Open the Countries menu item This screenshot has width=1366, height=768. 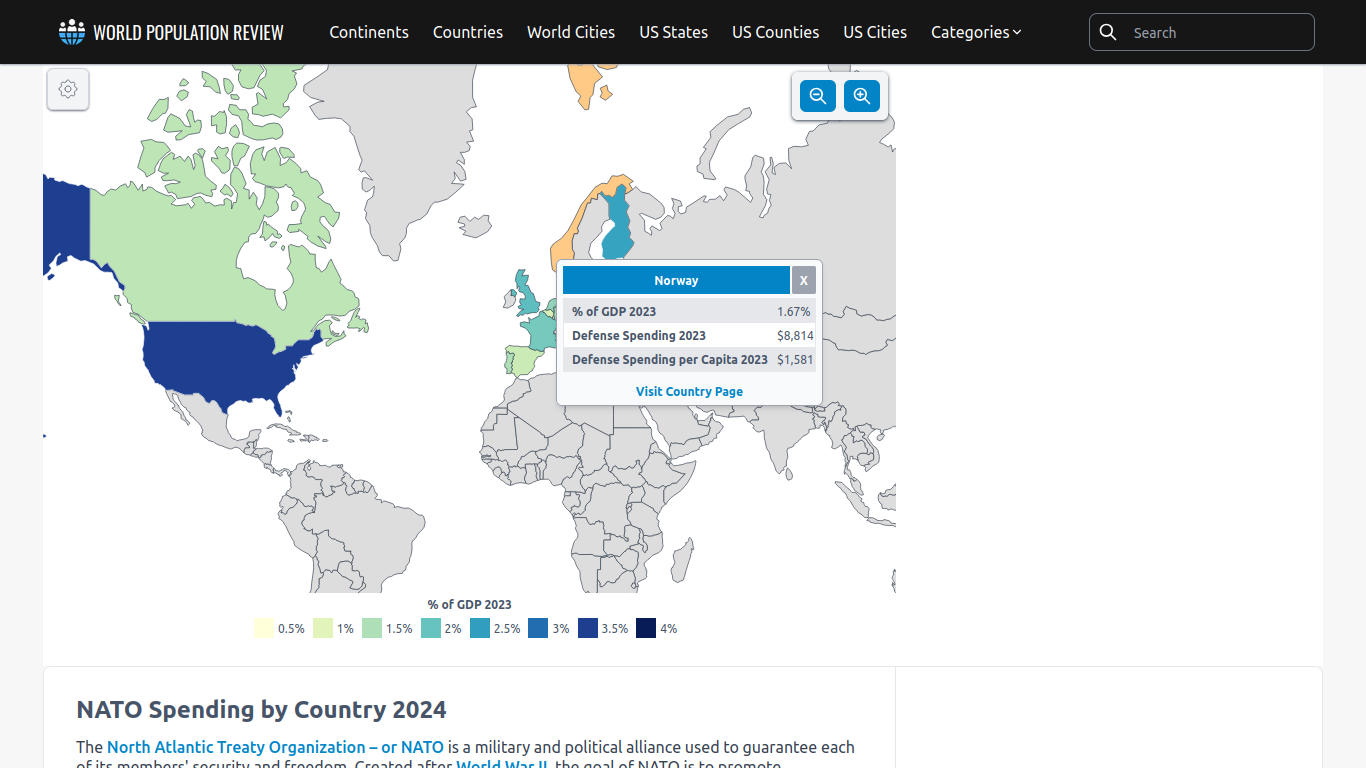pos(468,32)
